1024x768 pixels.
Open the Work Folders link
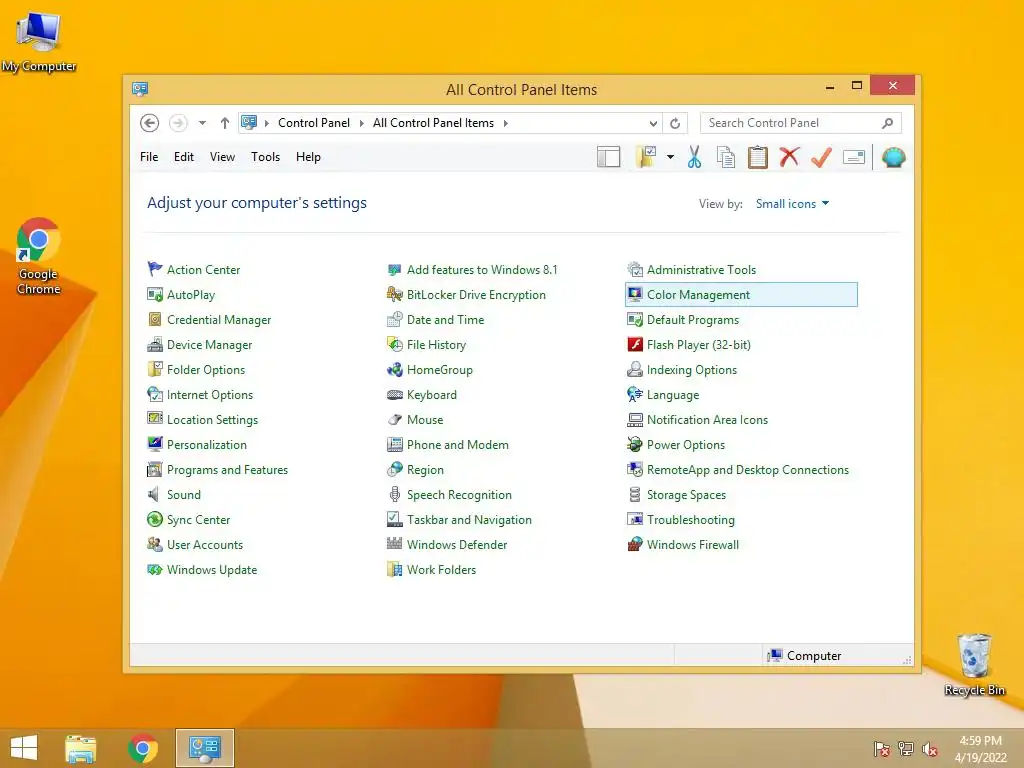tap(441, 569)
